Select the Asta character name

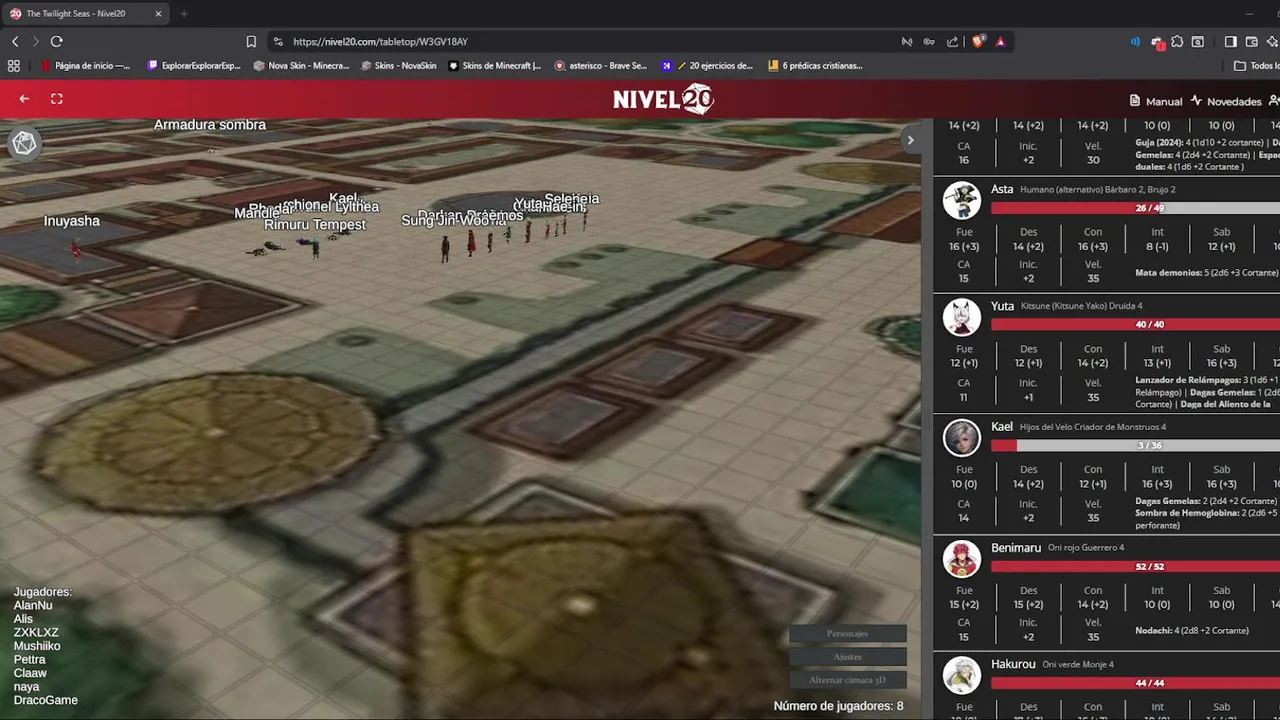click(1002, 189)
